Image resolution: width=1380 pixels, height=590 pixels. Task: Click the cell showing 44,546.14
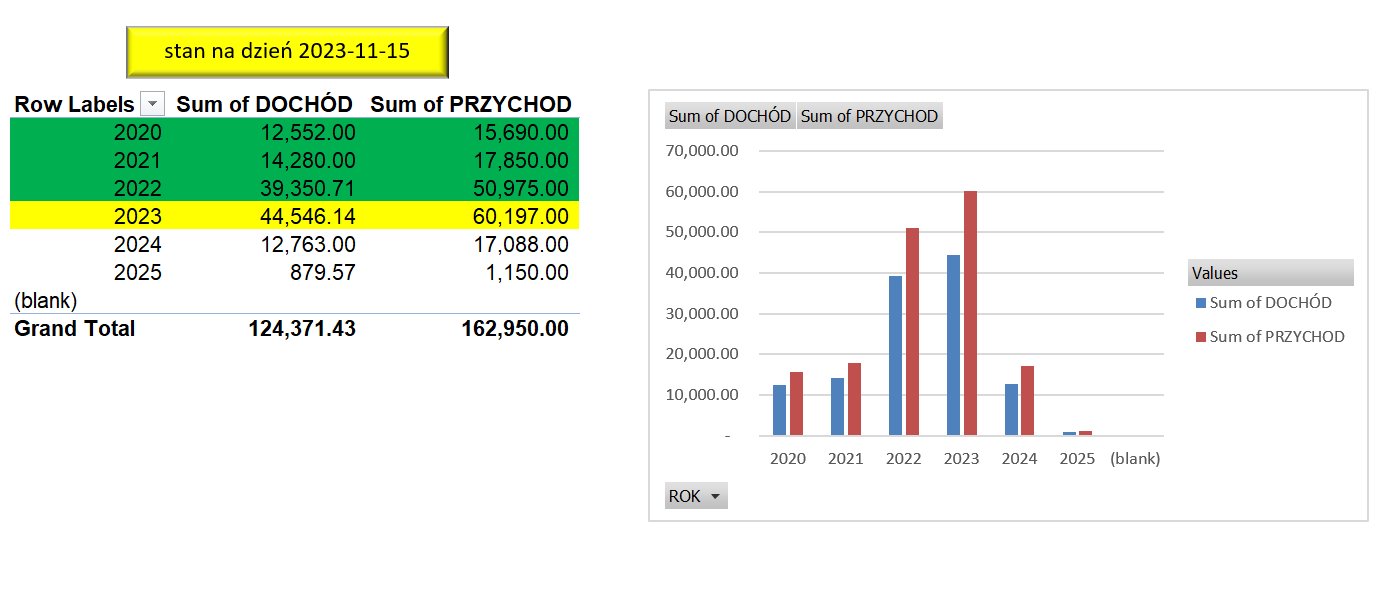(302, 216)
